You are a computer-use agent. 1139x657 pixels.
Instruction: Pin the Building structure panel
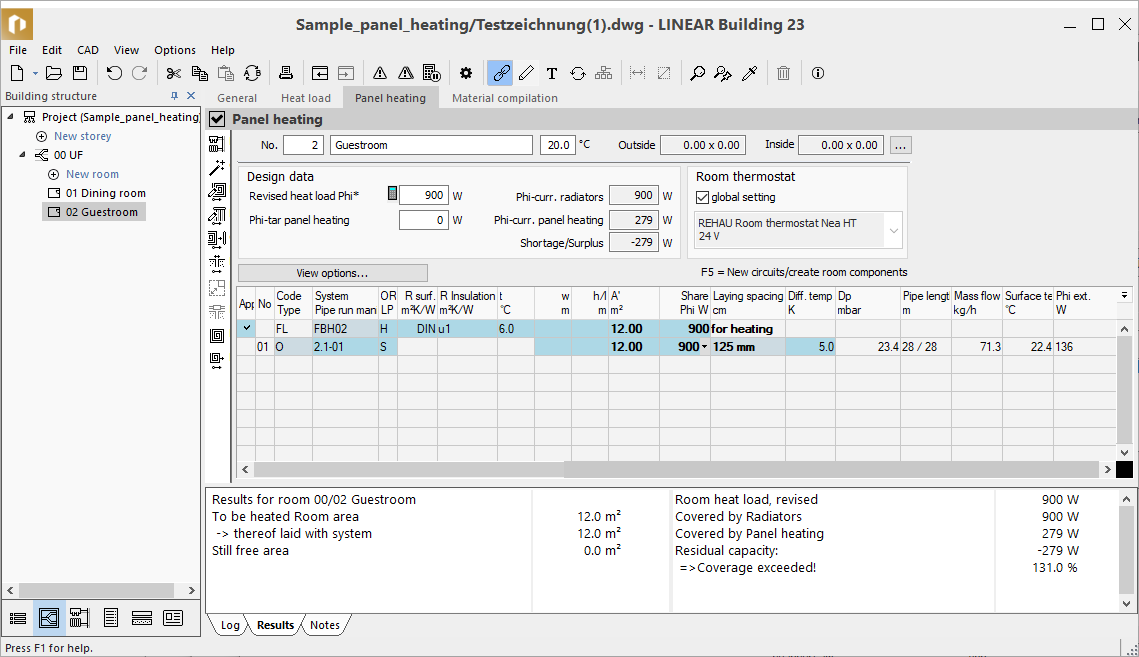(174, 95)
